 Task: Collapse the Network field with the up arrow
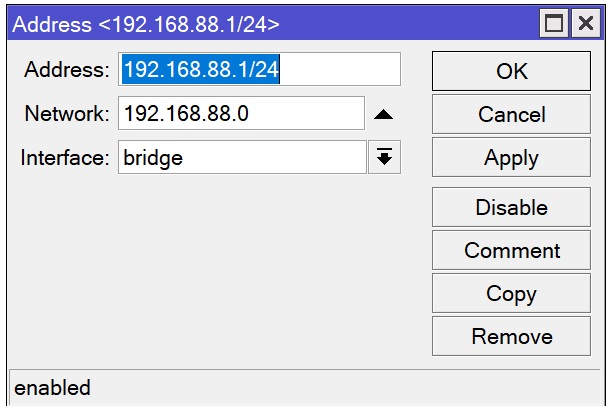tap(383, 115)
